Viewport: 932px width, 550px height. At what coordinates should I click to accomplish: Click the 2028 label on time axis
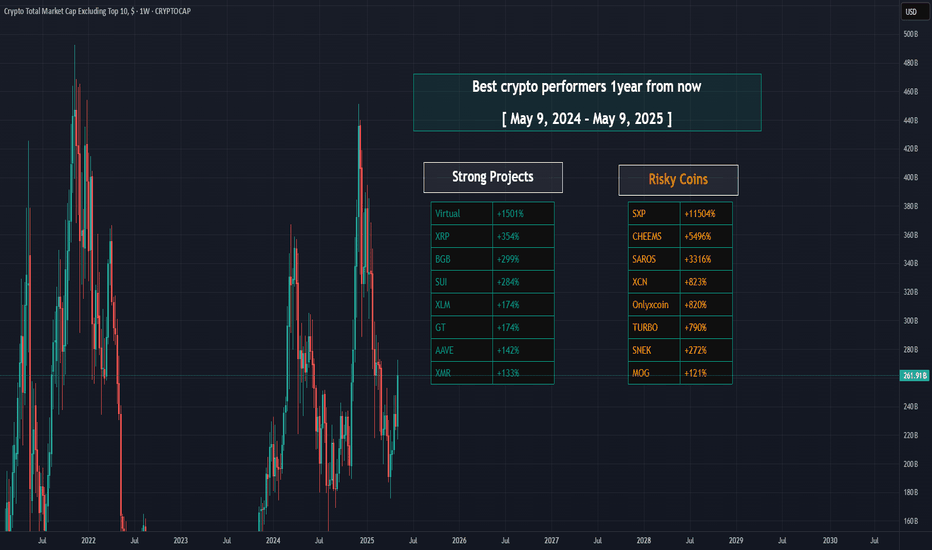(644, 540)
